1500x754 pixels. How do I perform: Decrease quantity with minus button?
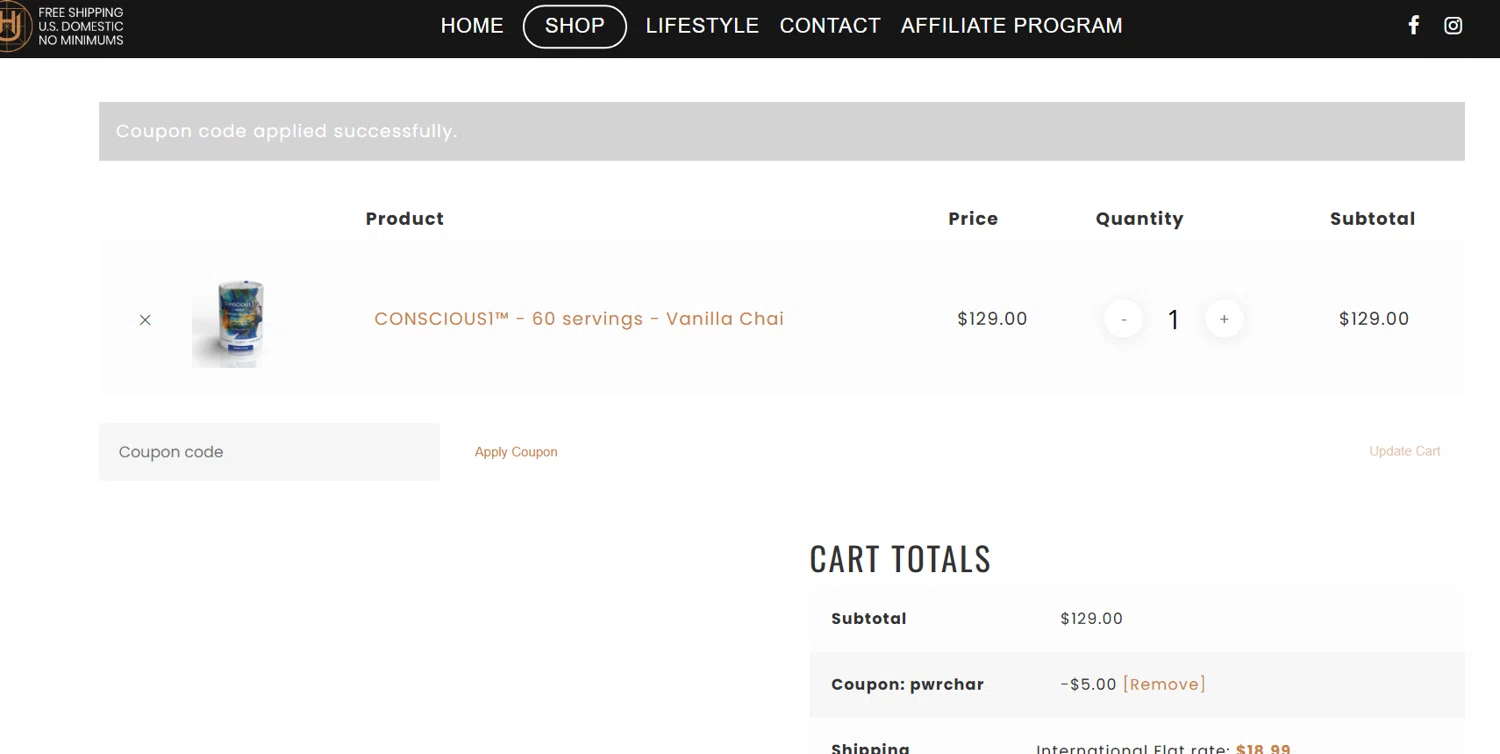(1124, 319)
